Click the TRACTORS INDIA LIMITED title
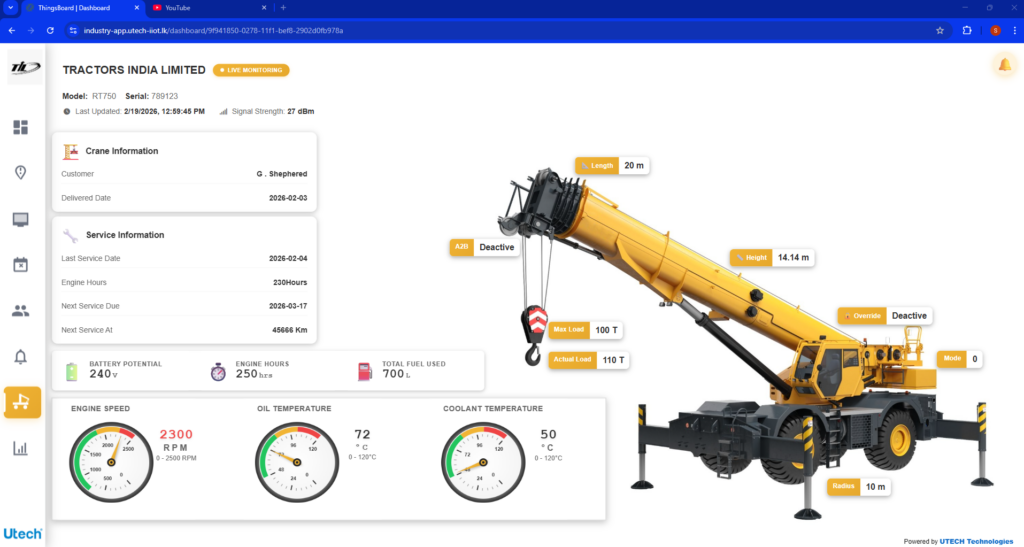 [134, 70]
